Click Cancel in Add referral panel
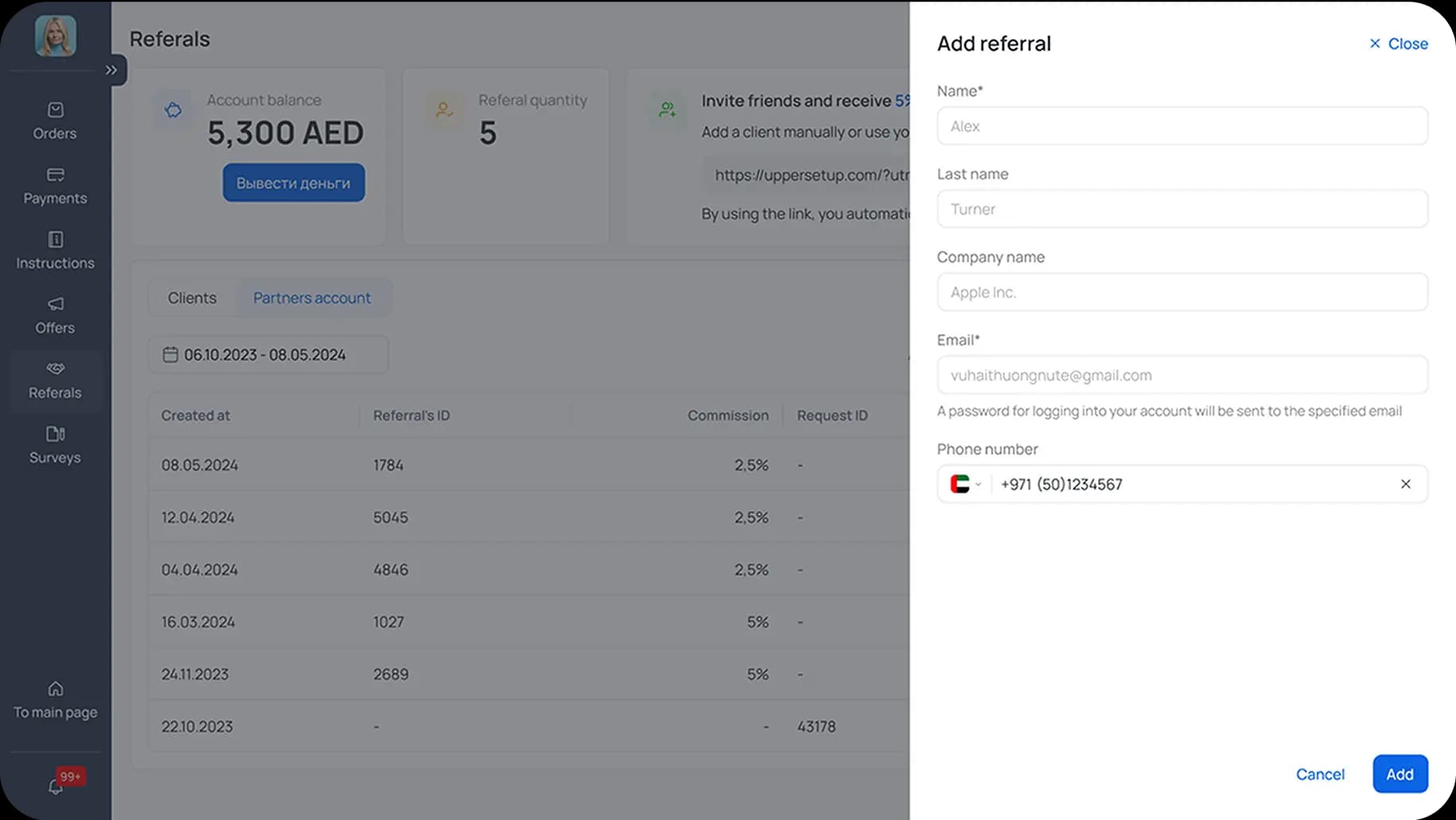 (1320, 774)
